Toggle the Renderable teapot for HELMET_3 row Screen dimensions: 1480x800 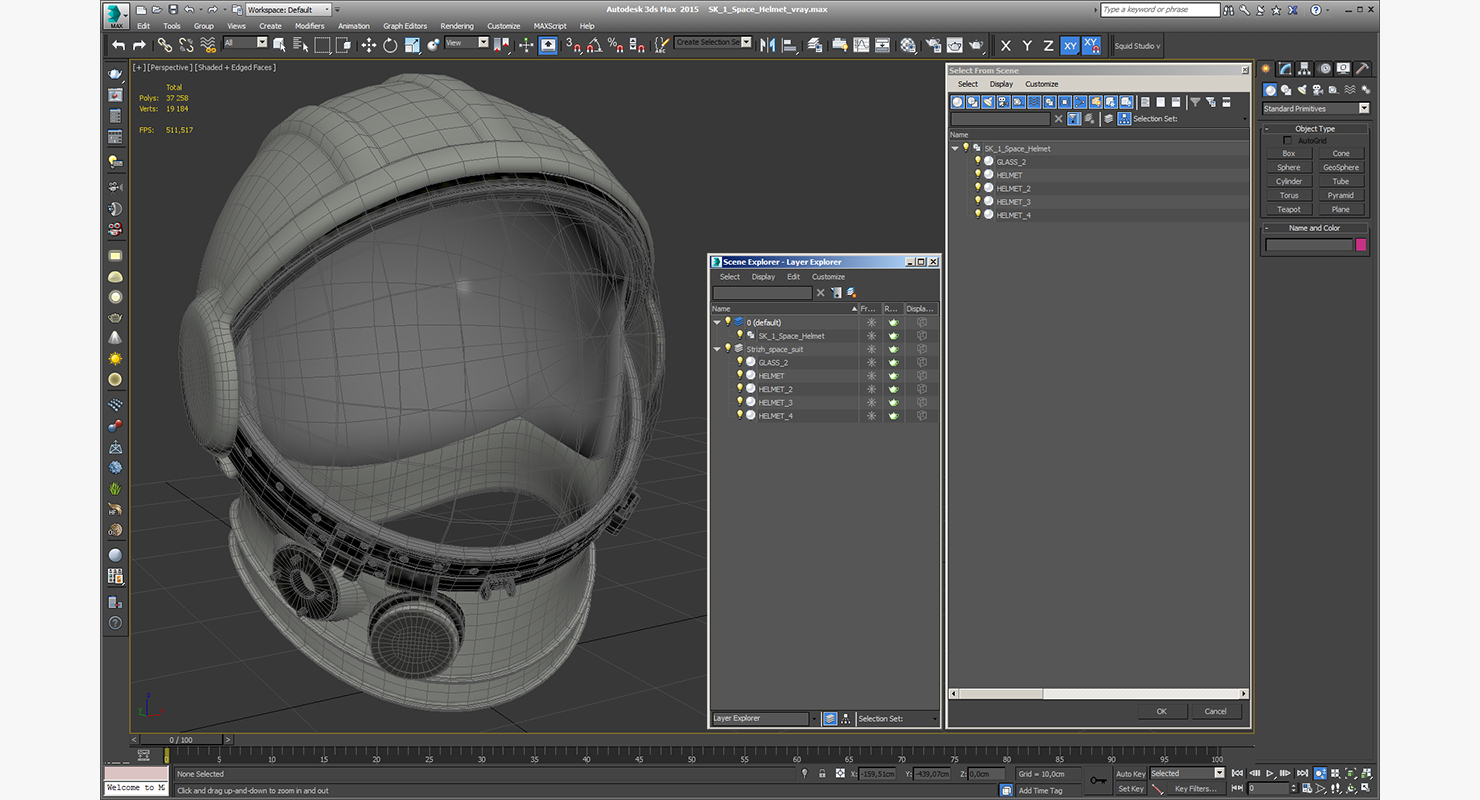[x=894, y=402]
